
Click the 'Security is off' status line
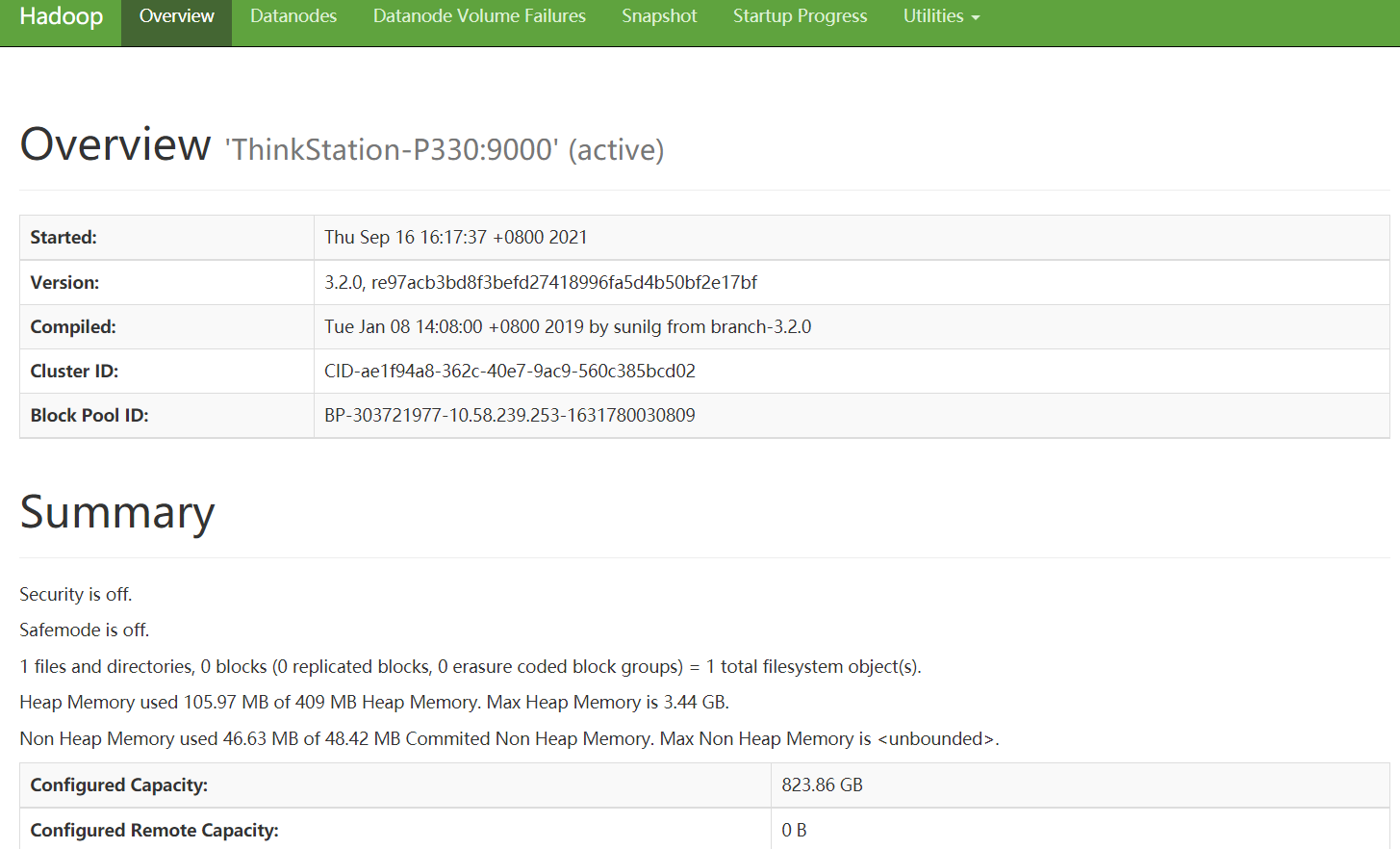75,594
